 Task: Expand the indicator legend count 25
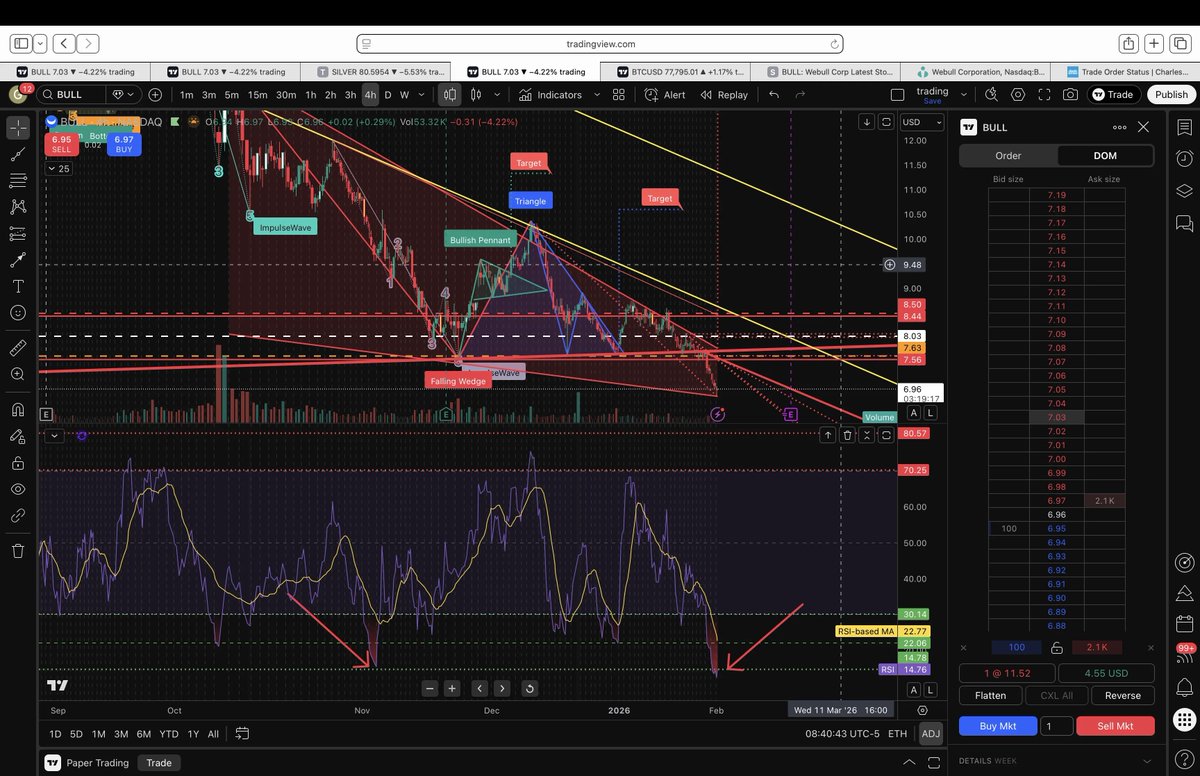59,168
